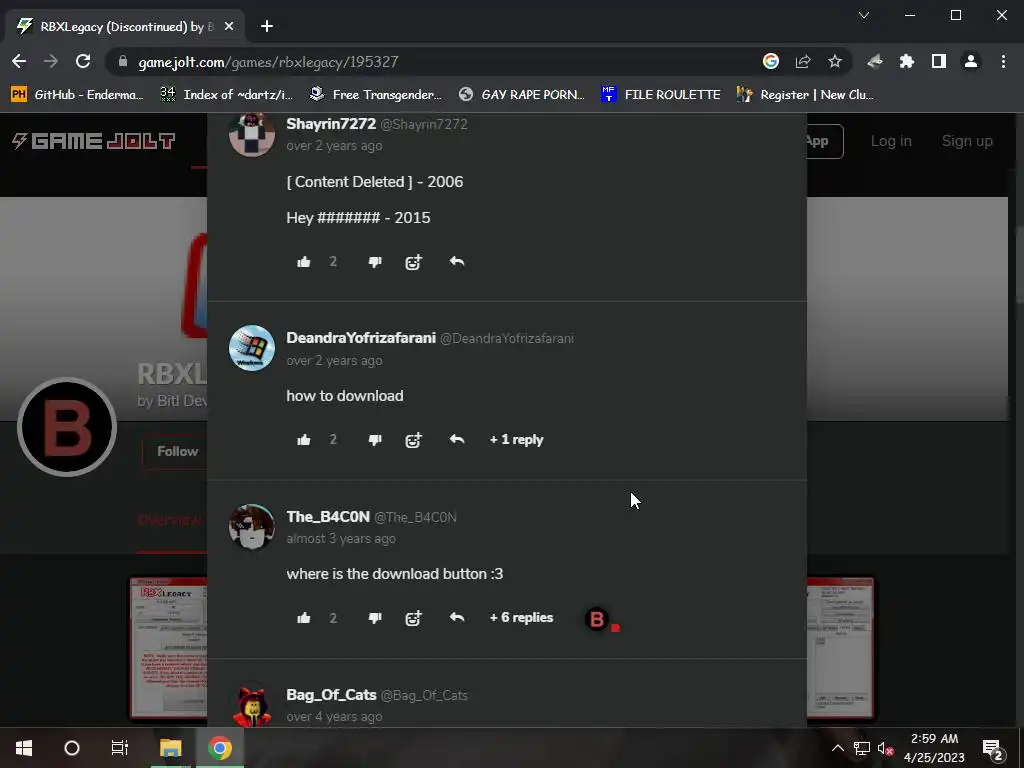The image size is (1024, 768).
Task: Like Shayrin7272's comment with thumbs up
Action: point(304,262)
